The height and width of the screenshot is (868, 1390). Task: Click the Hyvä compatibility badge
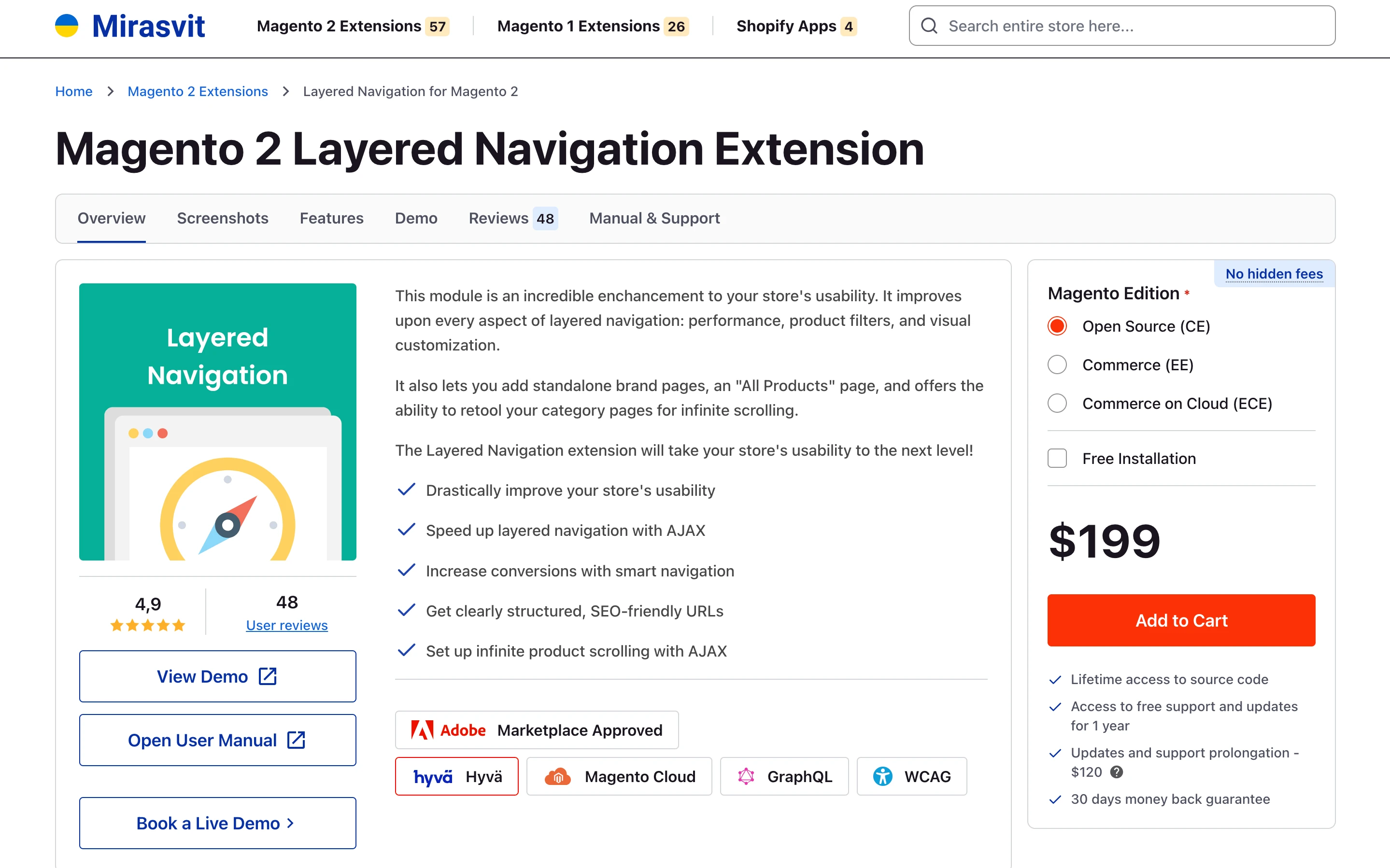[x=456, y=777]
